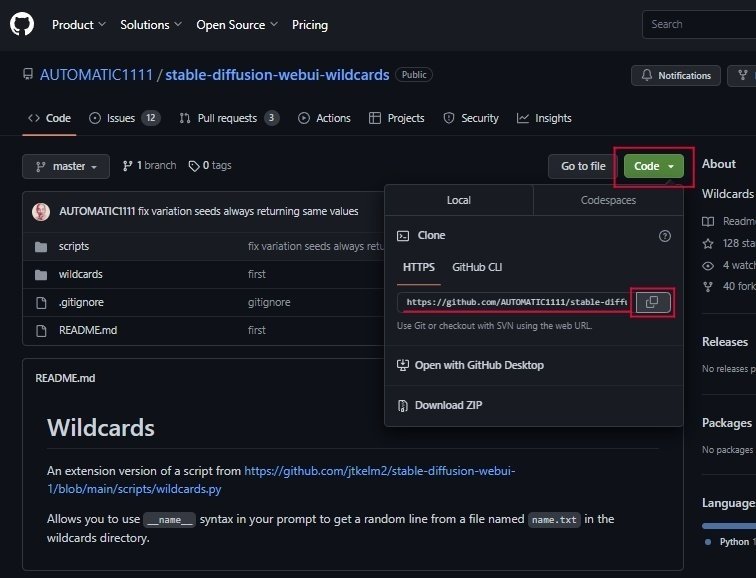756x578 pixels.
Task: Open the latest commit message link
Action: pos(248,211)
